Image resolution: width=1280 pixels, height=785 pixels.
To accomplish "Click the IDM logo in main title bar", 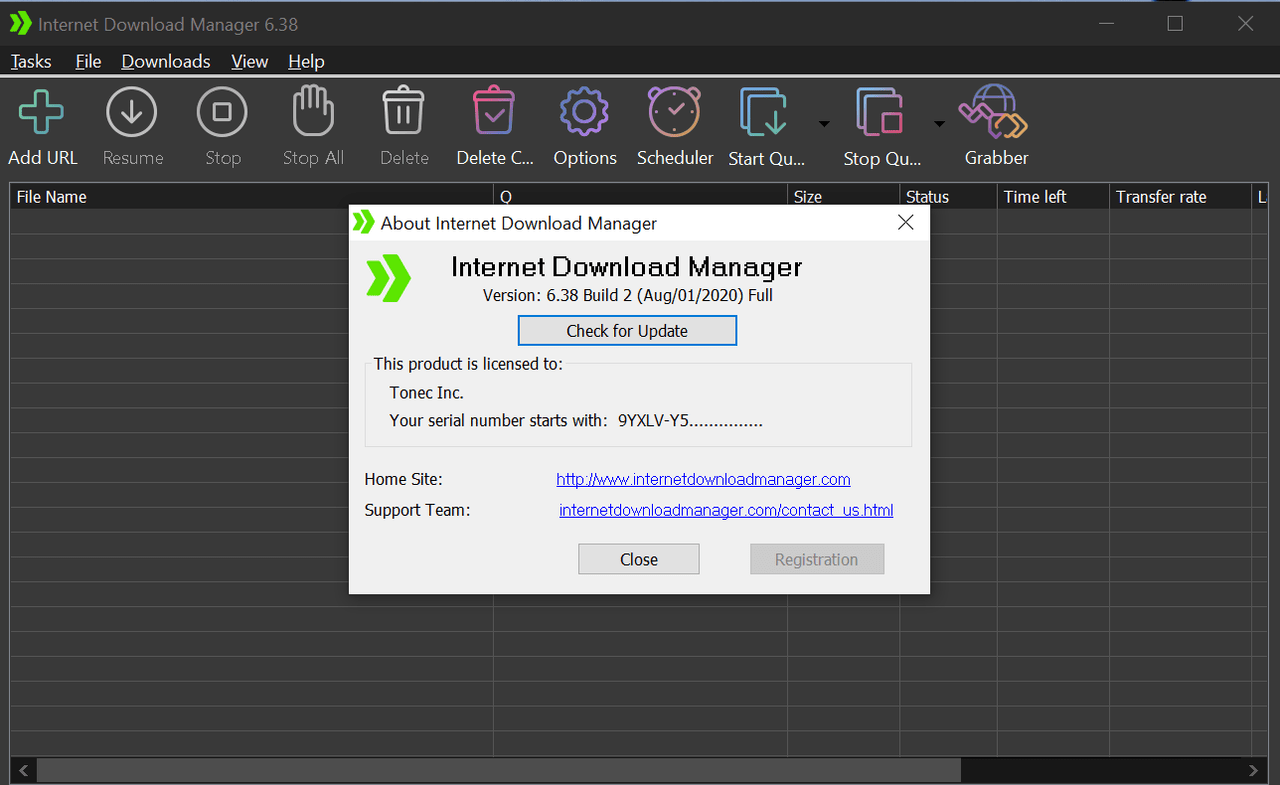I will 20,23.
